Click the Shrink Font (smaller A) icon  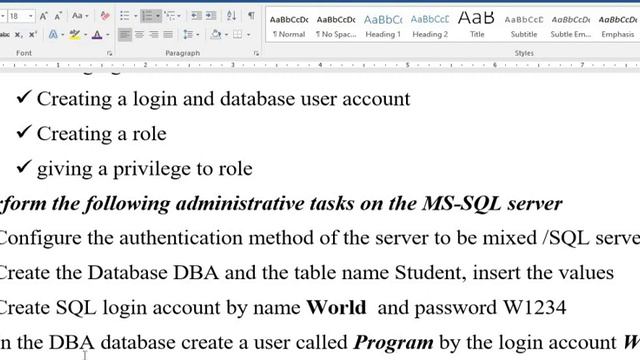(x=58, y=16)
